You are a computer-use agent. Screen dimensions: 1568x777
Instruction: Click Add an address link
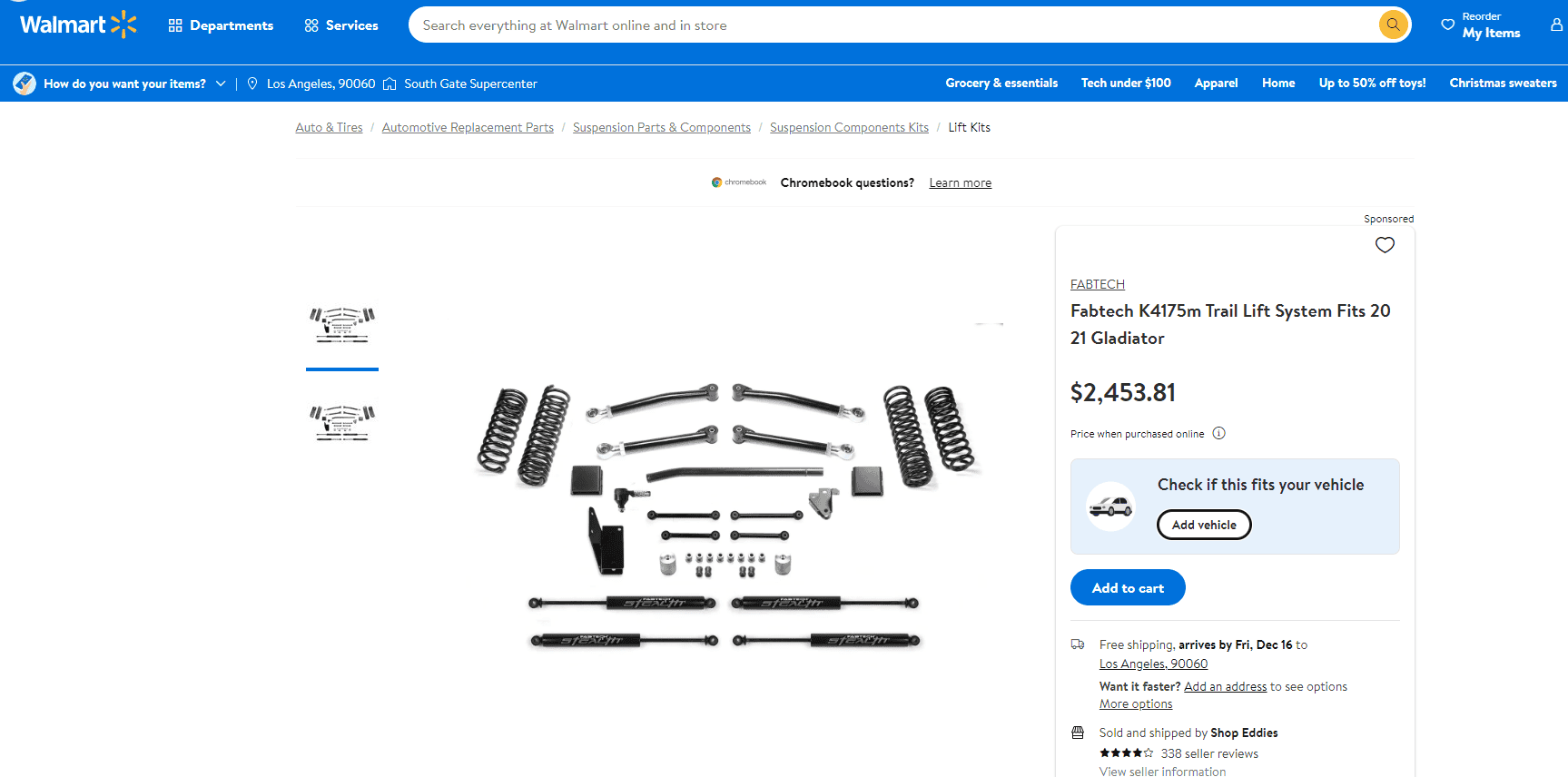click(1225, 686)
